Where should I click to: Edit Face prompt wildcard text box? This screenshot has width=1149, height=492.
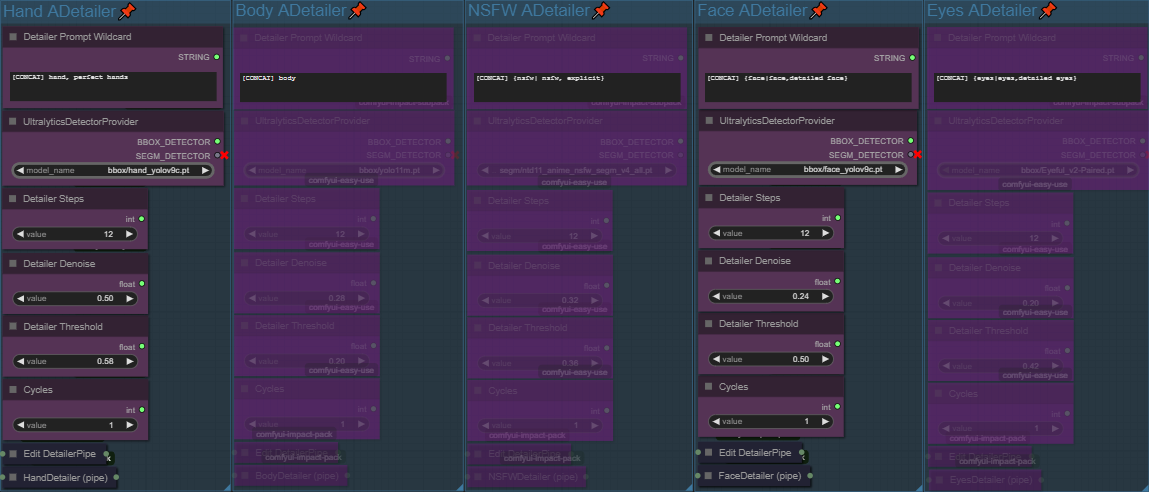pos(808,87)
